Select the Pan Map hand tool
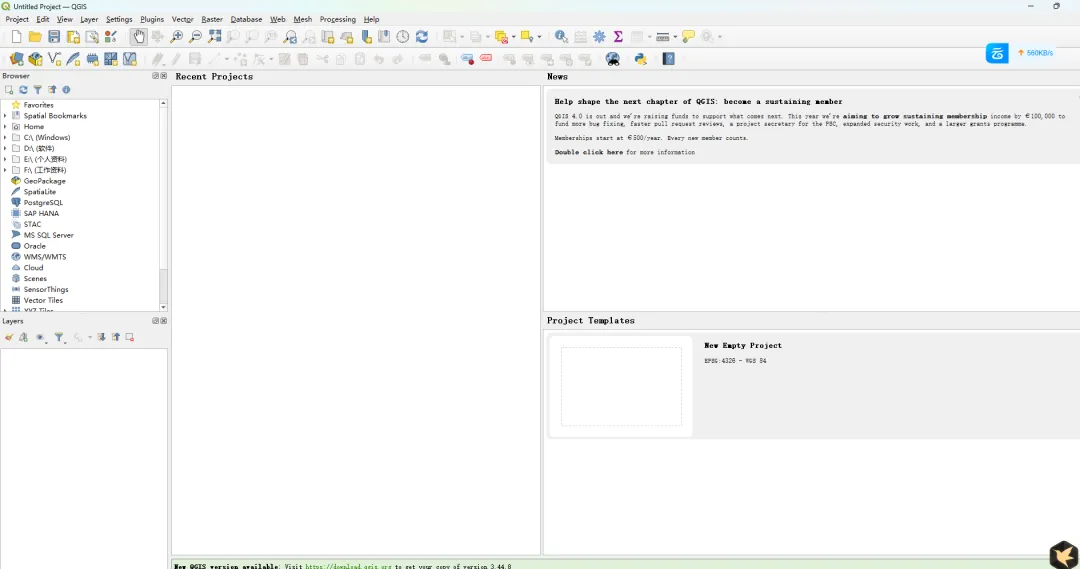The width and height of the screenshot is (1080, 569). [138, 37]
